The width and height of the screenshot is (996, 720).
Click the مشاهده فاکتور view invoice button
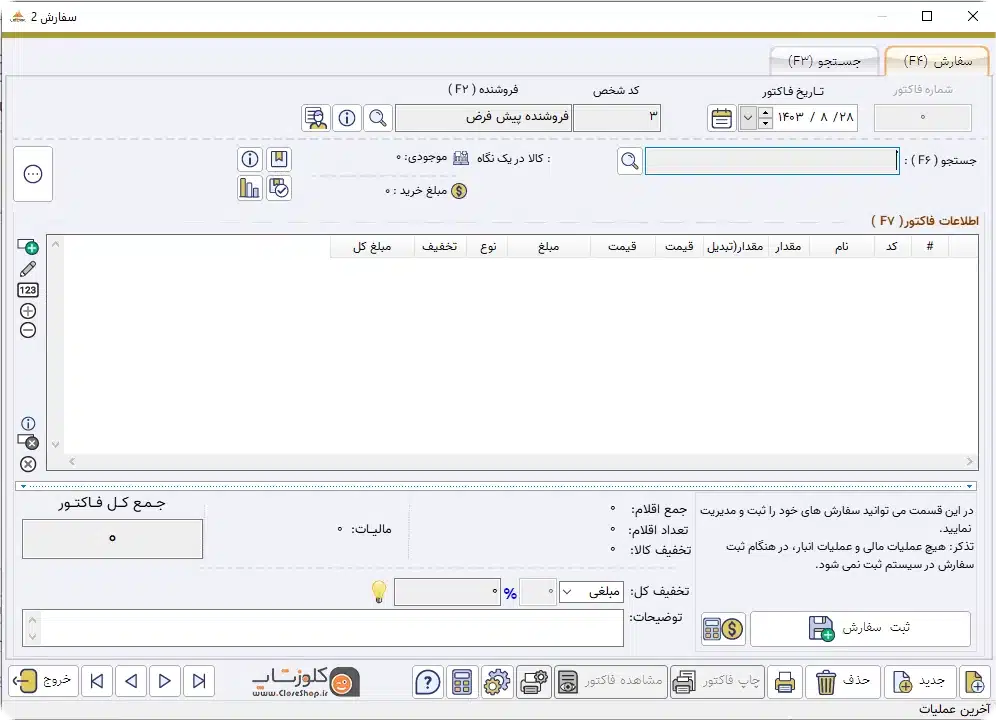point(611,683)
